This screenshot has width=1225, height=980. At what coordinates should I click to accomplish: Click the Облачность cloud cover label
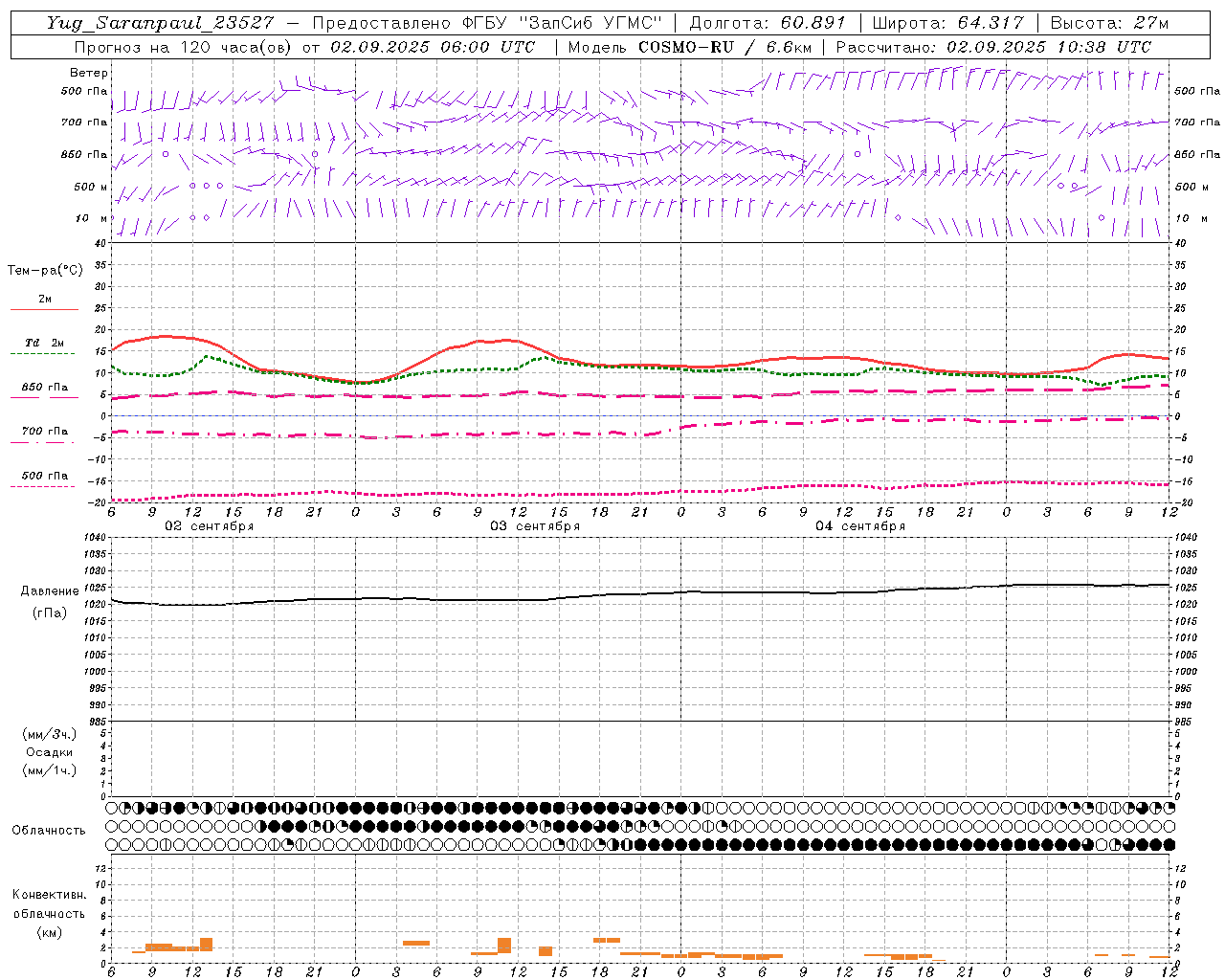point(49,831)
